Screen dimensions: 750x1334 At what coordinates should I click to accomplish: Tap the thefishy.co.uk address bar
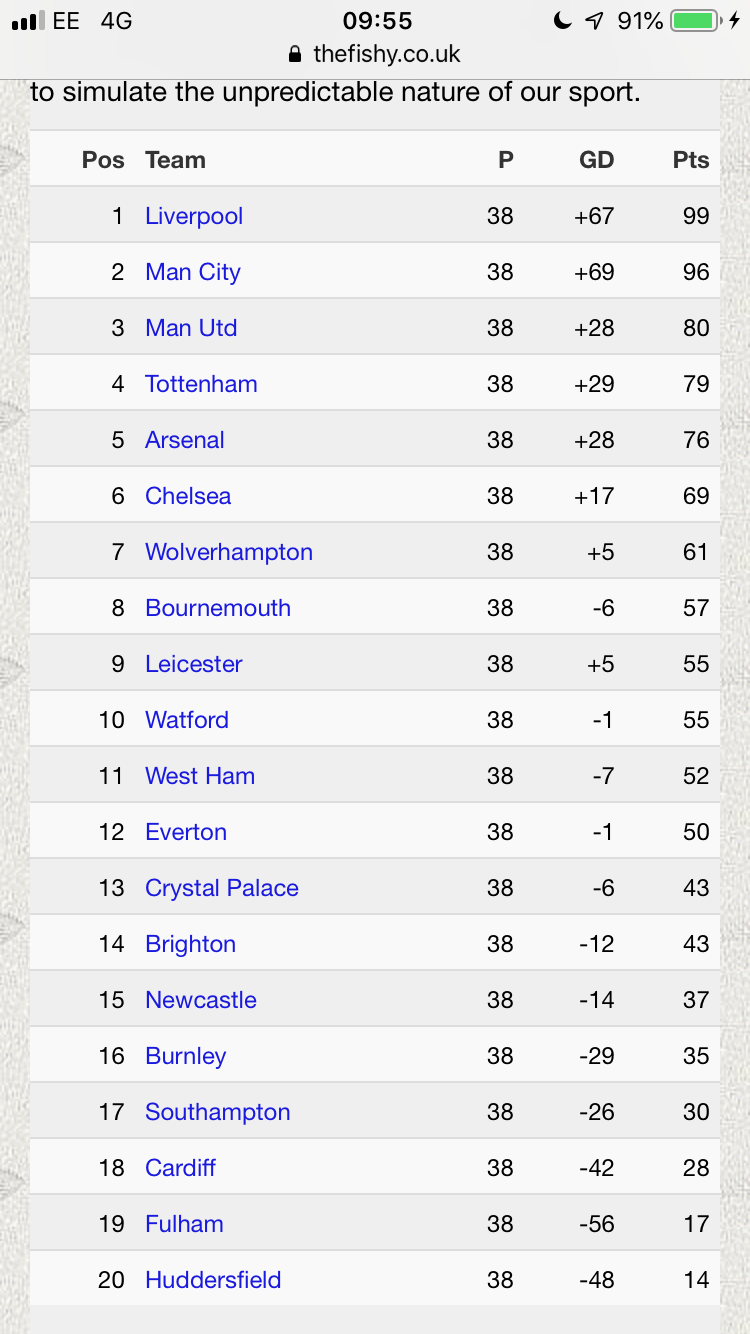coord(375,54)
